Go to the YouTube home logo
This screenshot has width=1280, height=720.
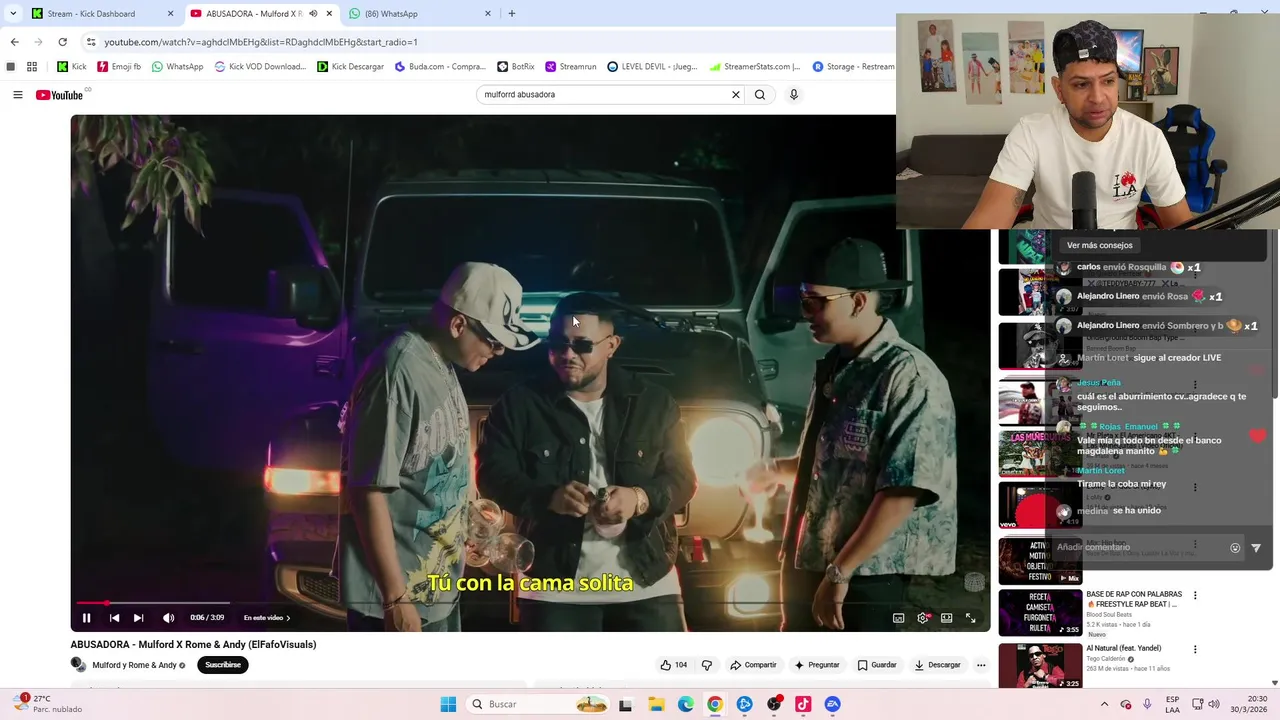tap(59, 95)
